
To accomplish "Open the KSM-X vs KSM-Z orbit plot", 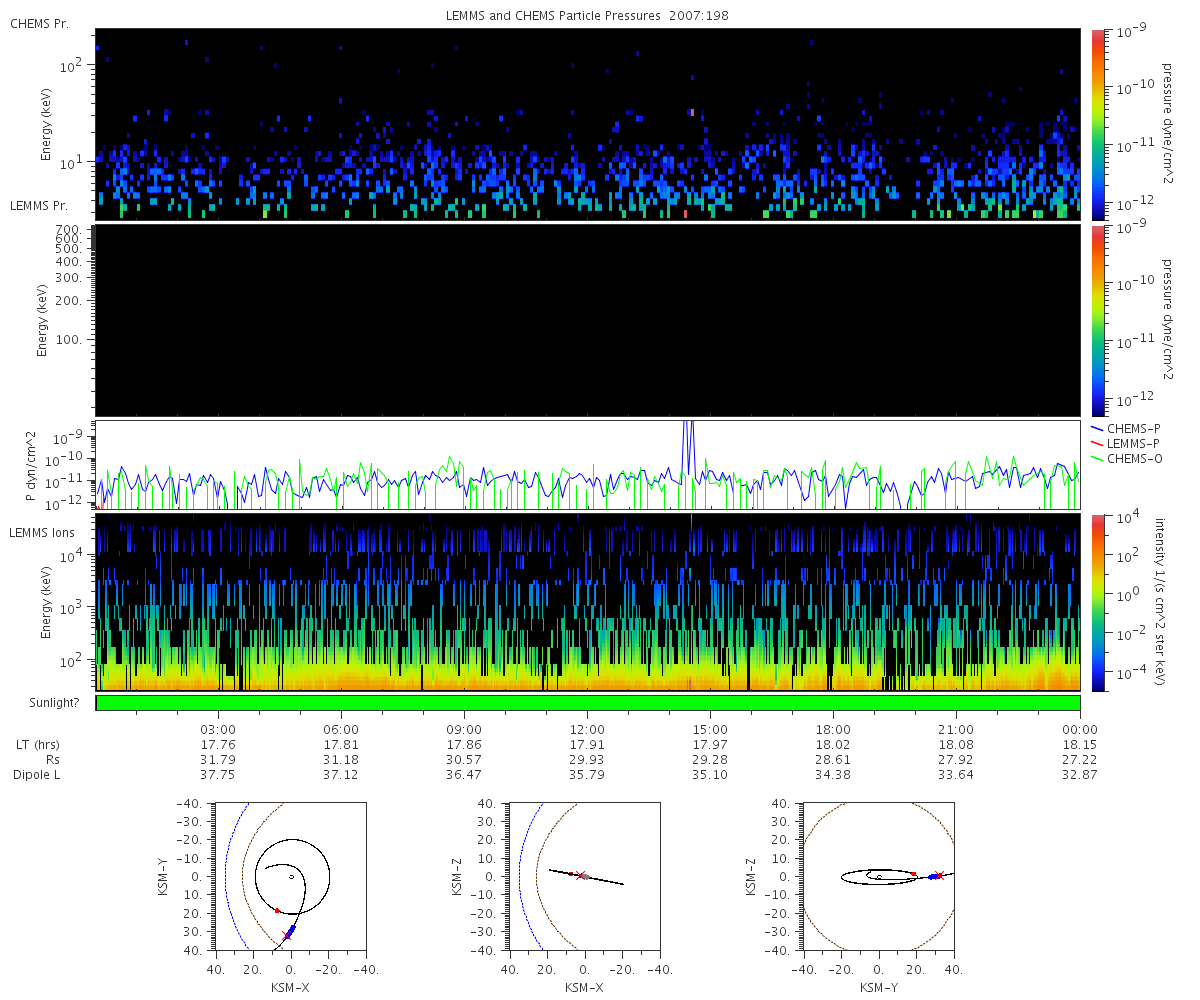I will tap(584, 877).
